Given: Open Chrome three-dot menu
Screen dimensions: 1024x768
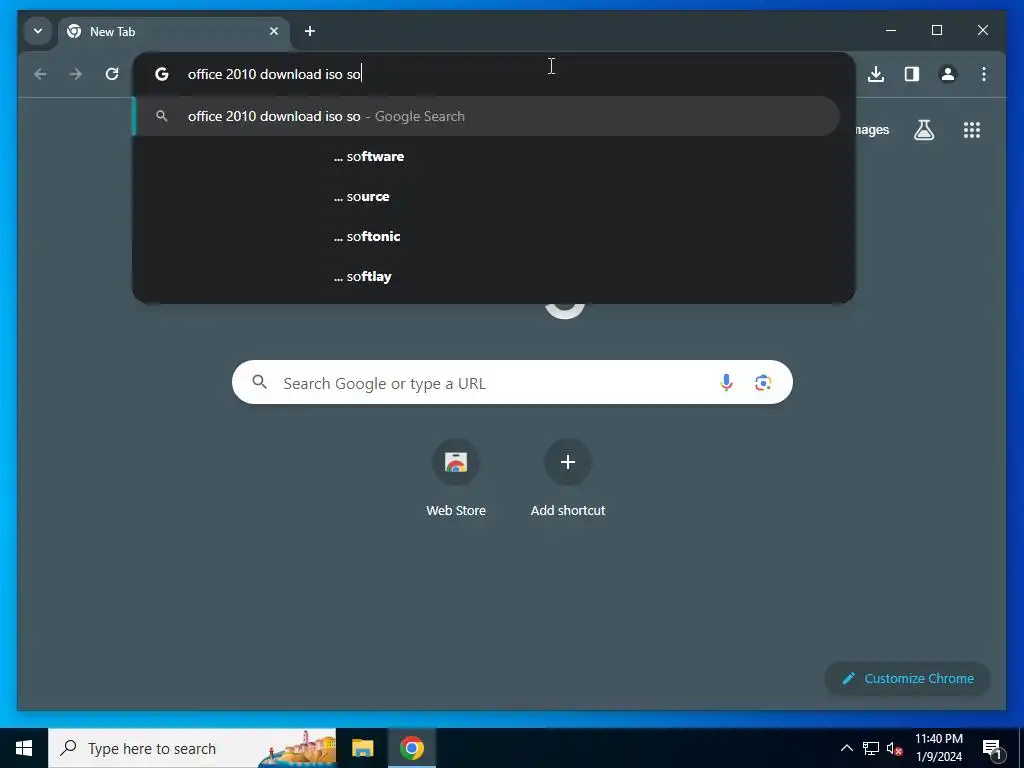Looking at the screenshot, I should point(984,74).
